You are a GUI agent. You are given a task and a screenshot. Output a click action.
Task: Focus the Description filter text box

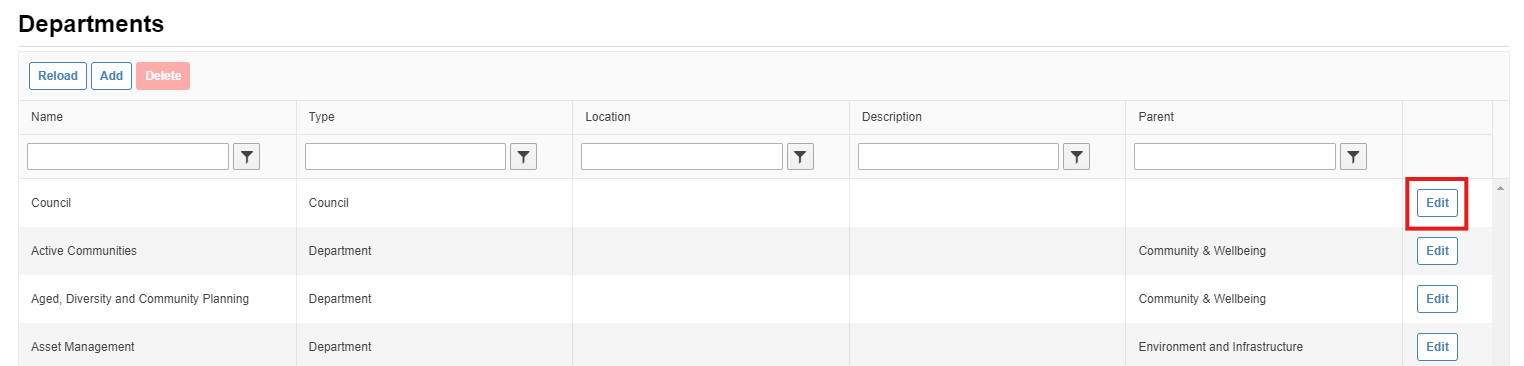pos(958,157)
